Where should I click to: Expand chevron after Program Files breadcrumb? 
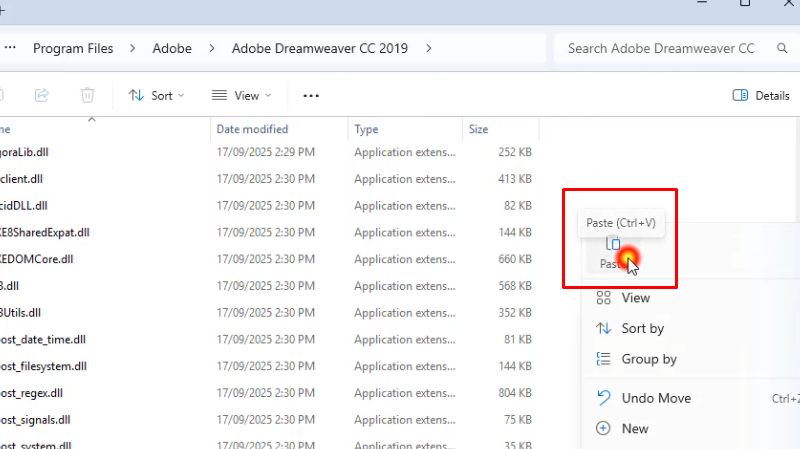(x=133, y=48)
